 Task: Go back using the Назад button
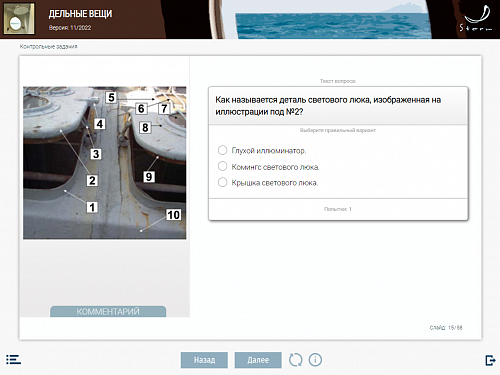click(204, 360)
